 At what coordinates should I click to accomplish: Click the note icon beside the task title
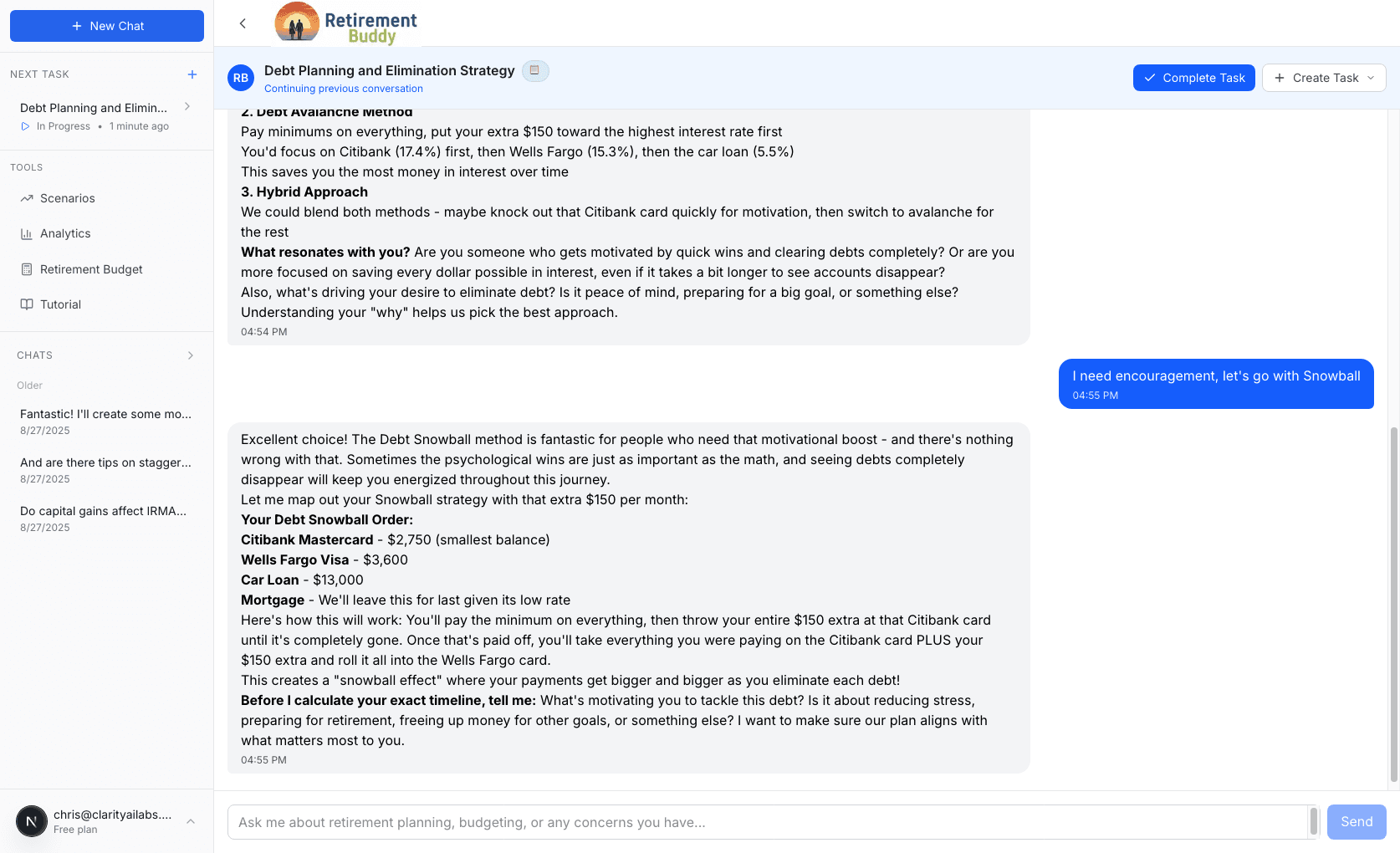535,71
